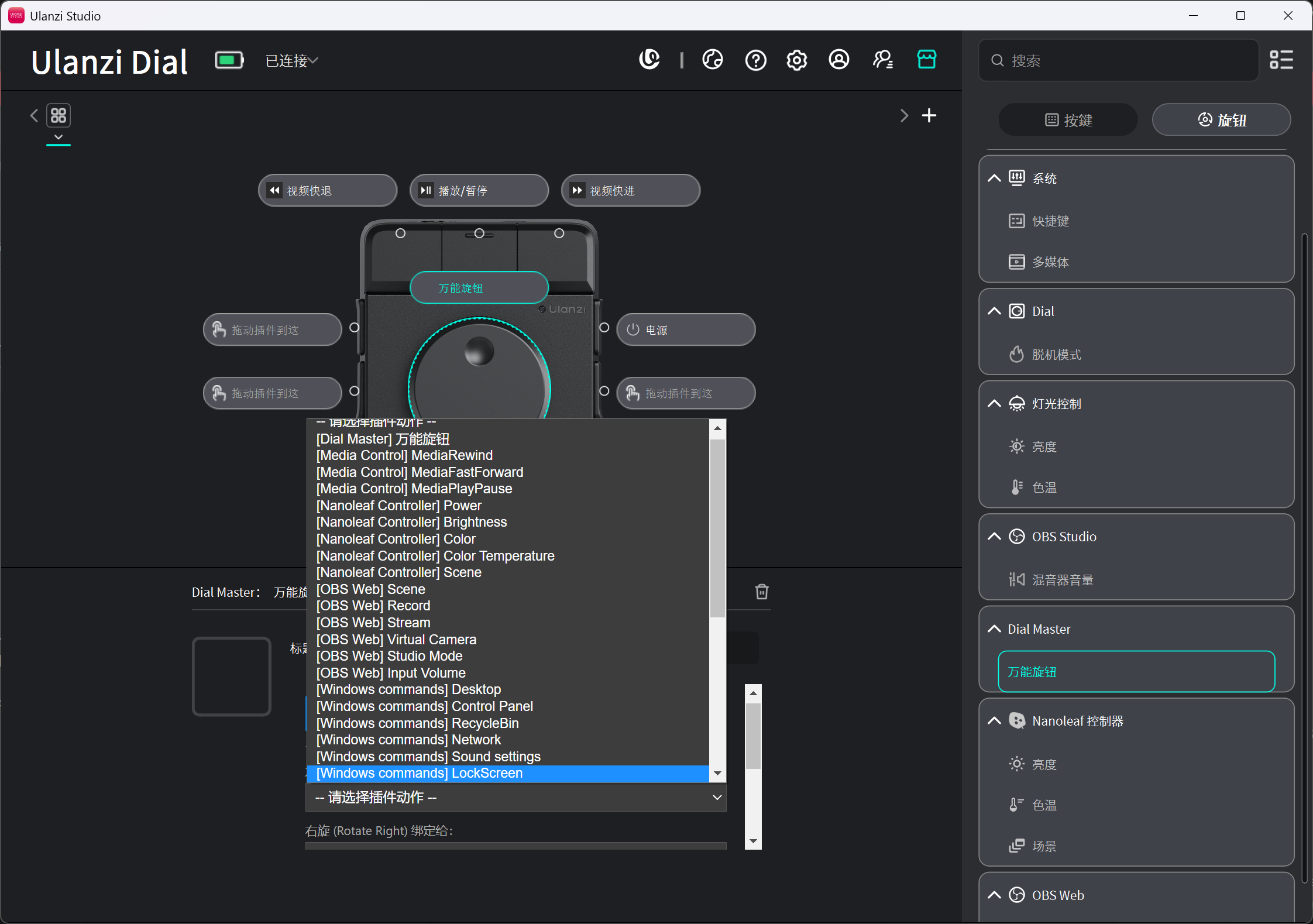The width and height of the screenshot is (1313, 924).
Task: Open the 已连接 connection dropdown
Action: pyautogui.click(x=291, y=61)
